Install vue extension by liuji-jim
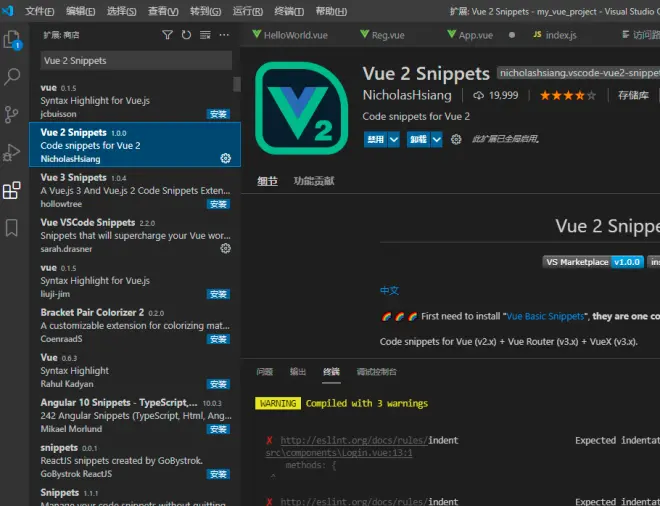The width and height of the screenshot is (660, 506). tap(218, 294)
